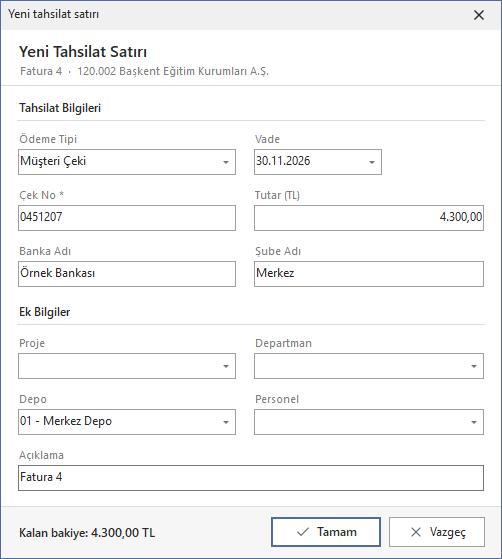Click the Kalan bakiye: 4.300,00 TL text
Image resolution: width=502 pixels, height=559 pixels.
coord(87,533)
